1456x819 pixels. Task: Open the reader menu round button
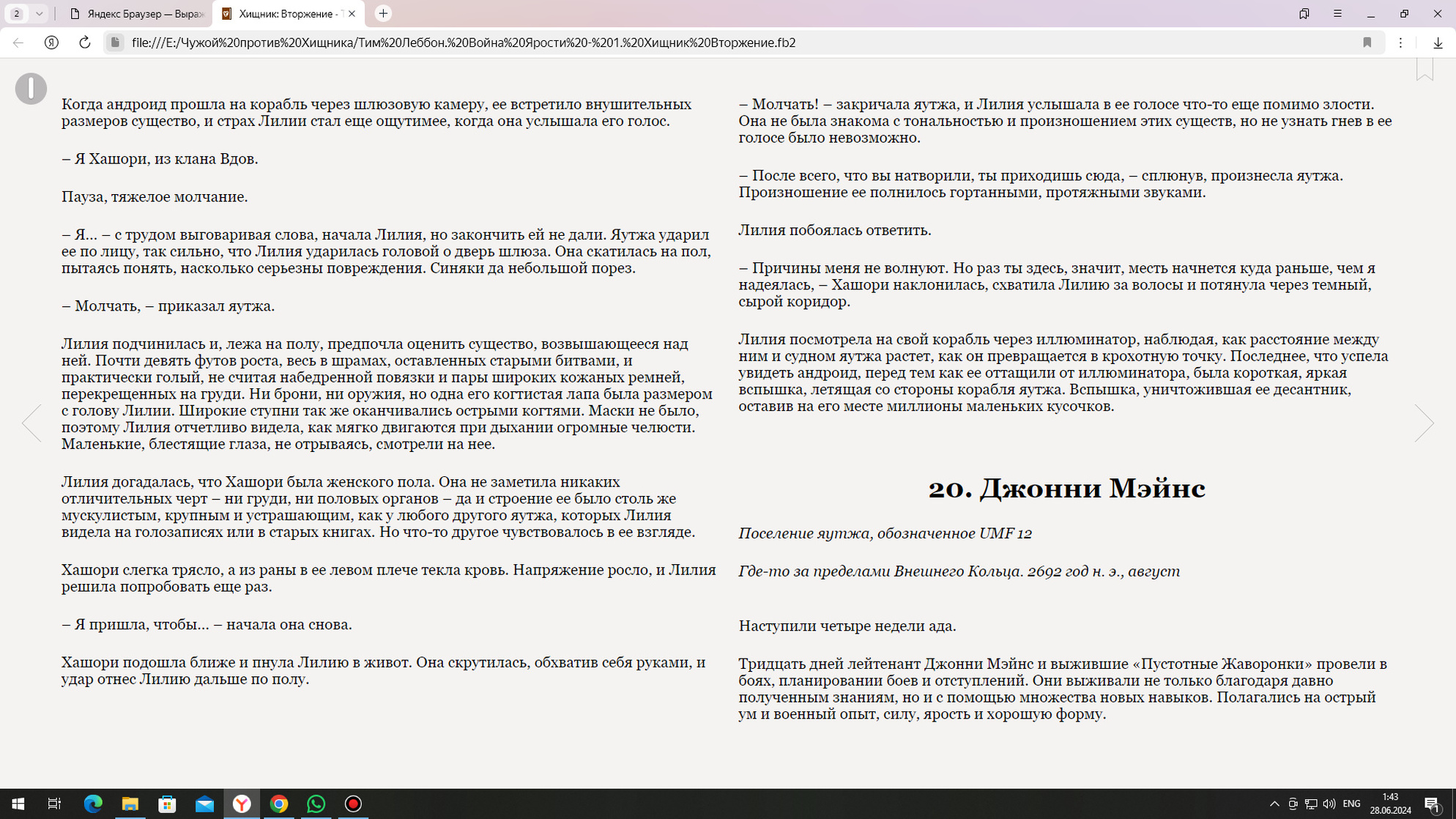tap(31, 89)
